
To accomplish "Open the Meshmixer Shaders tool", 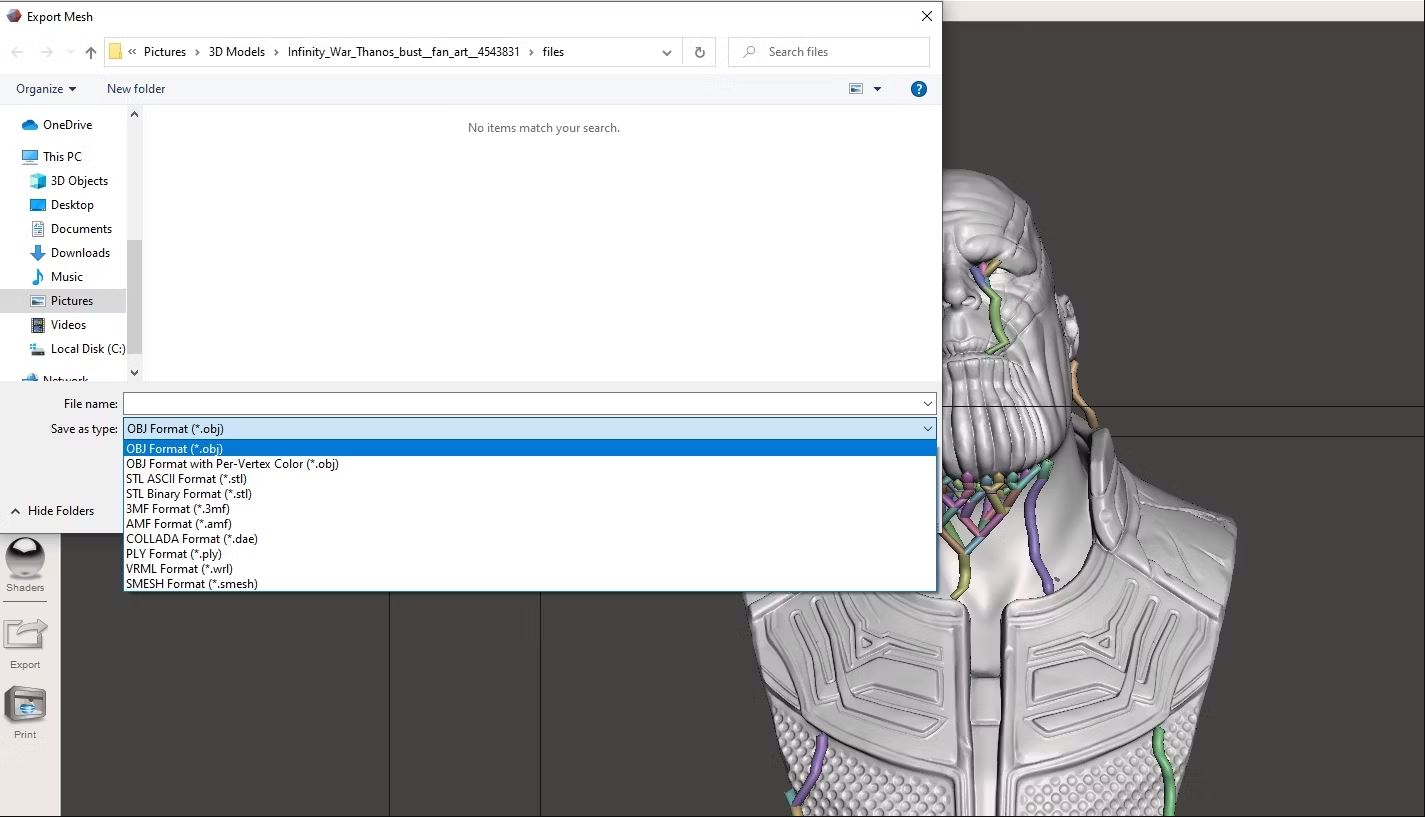I will (25, 563).
